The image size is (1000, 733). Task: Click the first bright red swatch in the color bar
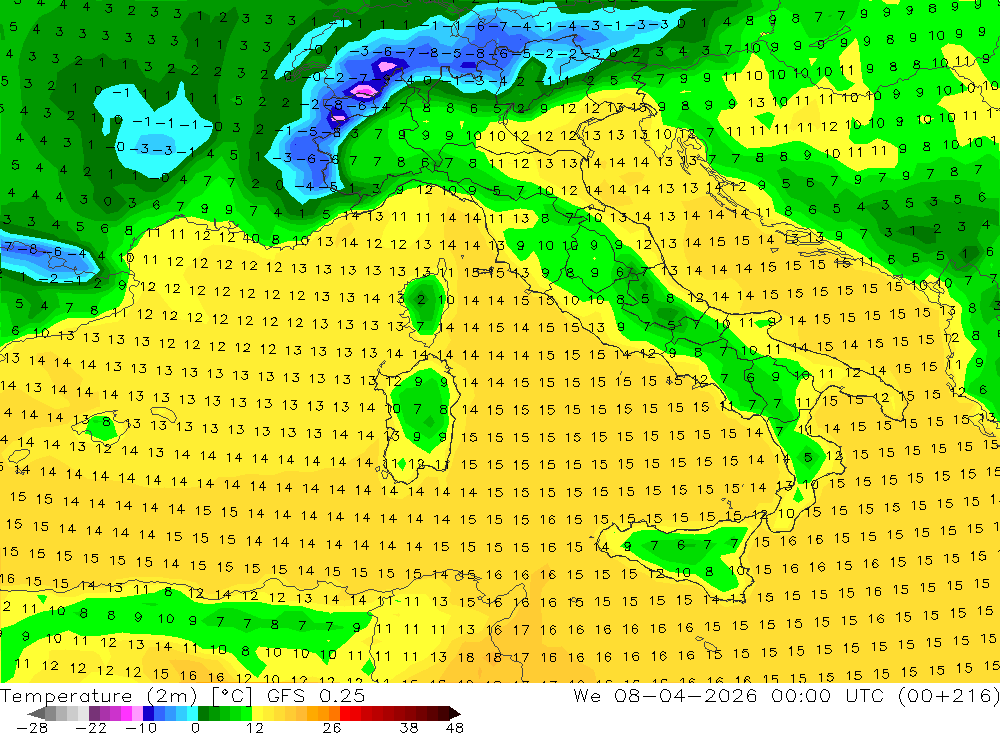pyautogui.click(x=345, y=713)
